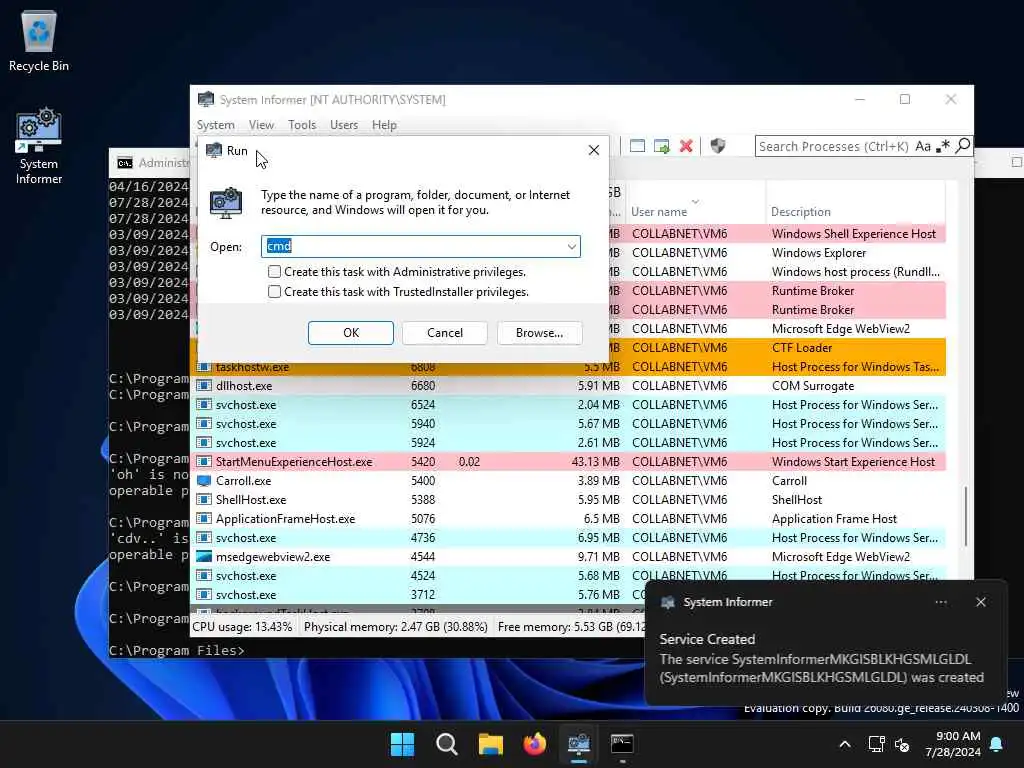Image resolution: width=1024 pixels, height=768 pixels.
Task: Open the View menu
Action: 261,125
